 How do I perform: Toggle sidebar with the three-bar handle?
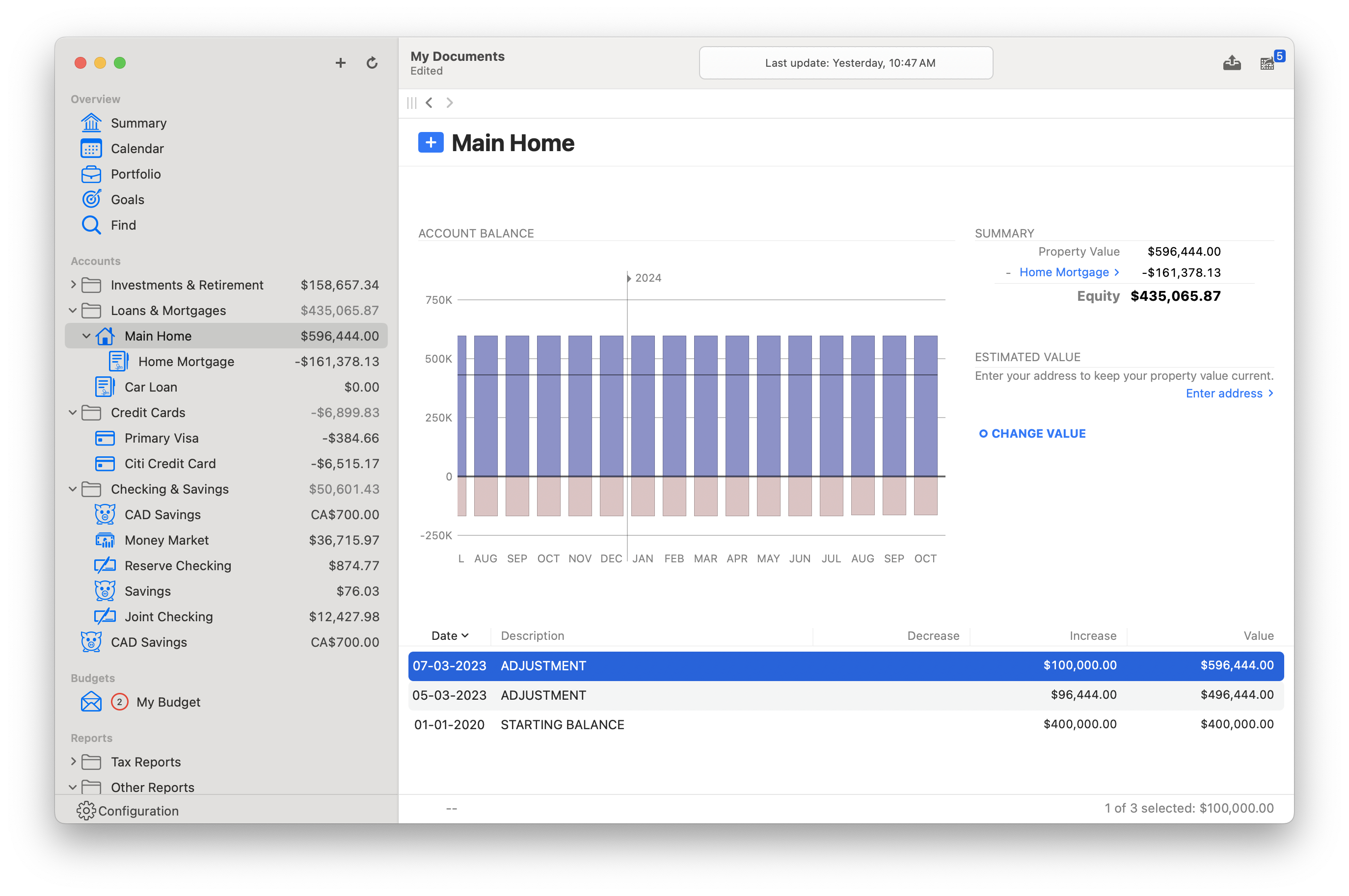411,103
